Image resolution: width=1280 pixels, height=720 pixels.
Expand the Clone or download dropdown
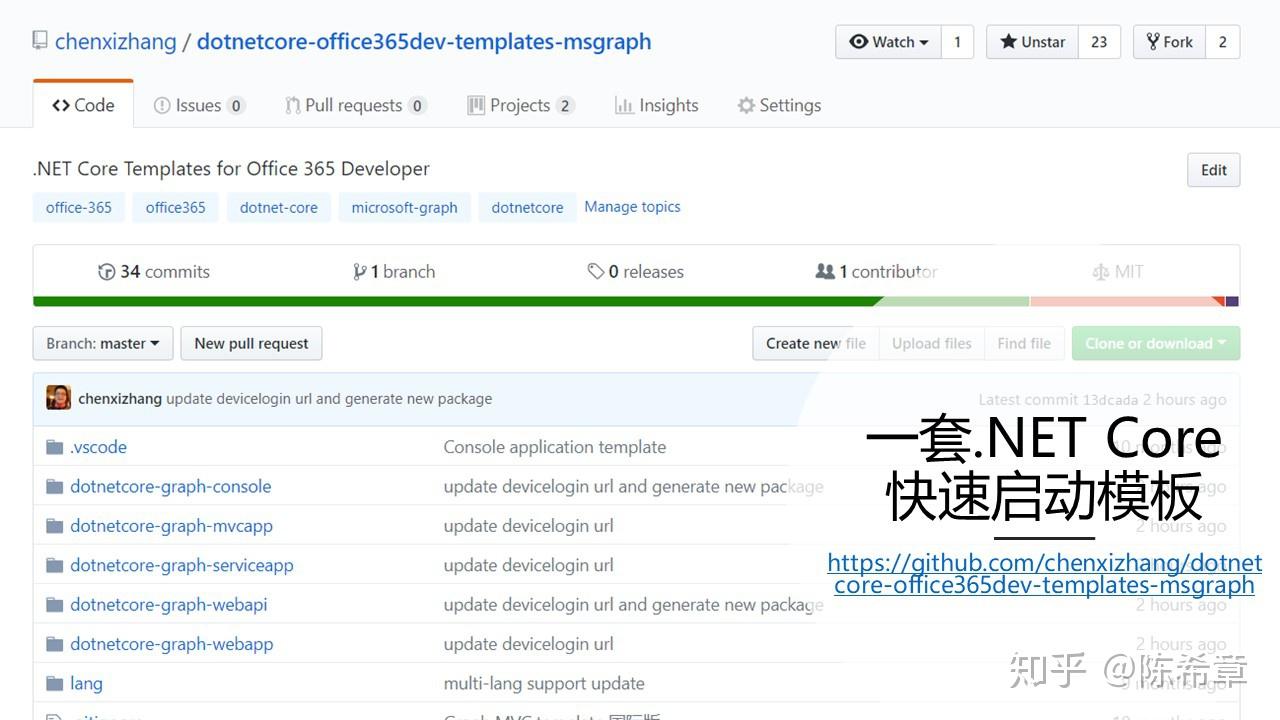[1155, 343]
